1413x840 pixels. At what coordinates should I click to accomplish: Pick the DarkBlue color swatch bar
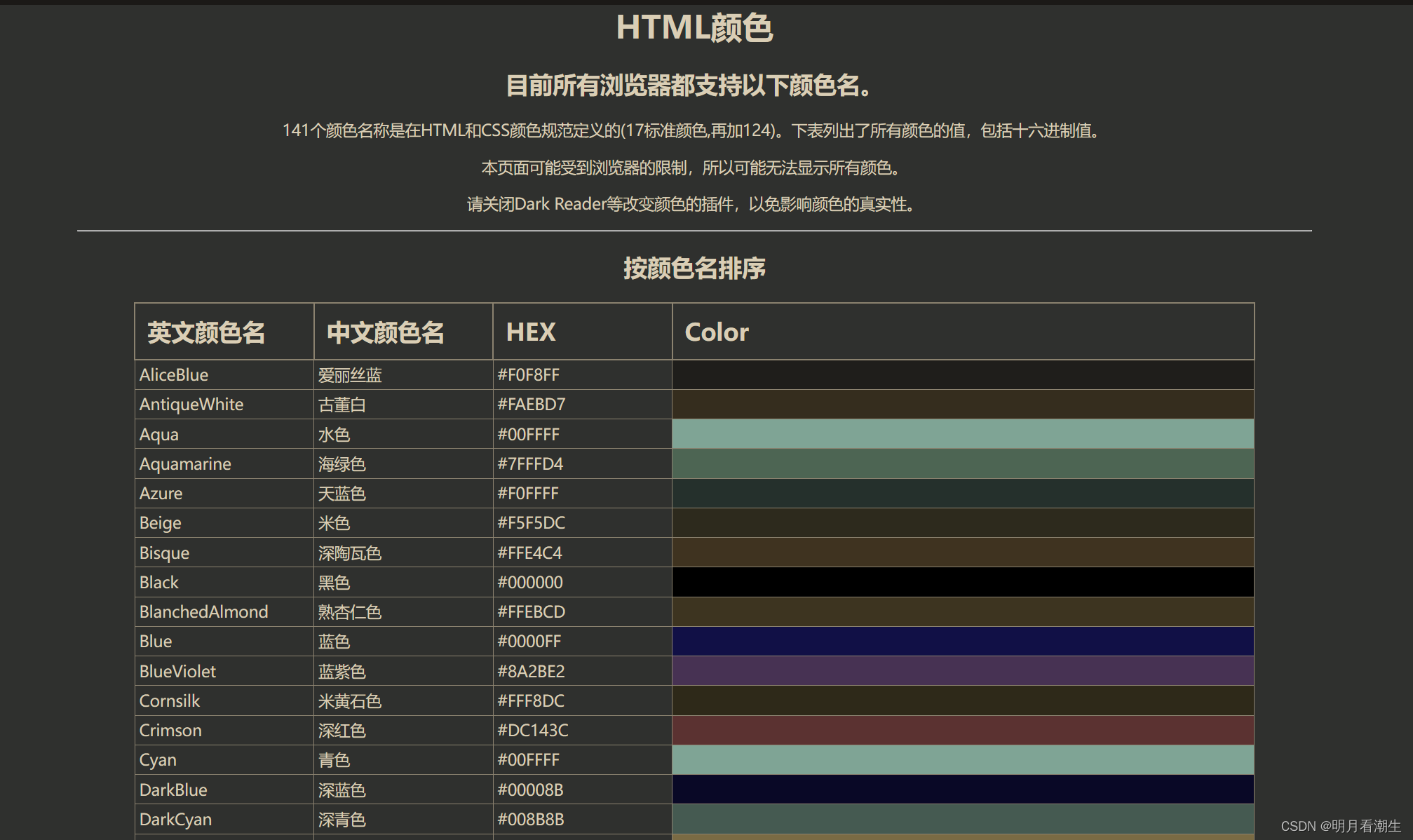tap(963, 790)
